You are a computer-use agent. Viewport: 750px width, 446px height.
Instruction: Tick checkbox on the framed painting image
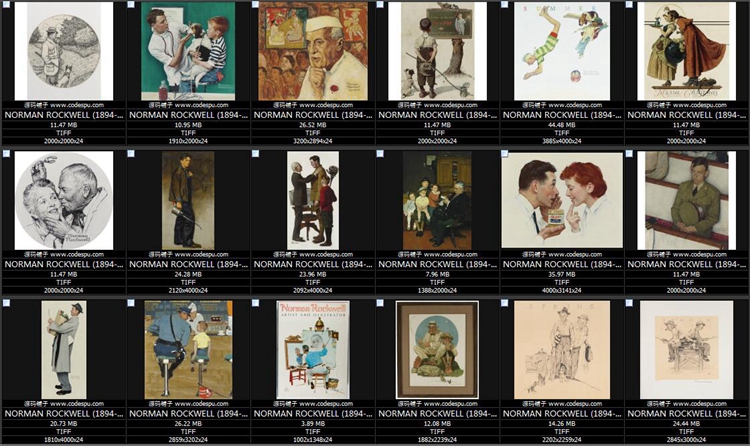point(380,303)
